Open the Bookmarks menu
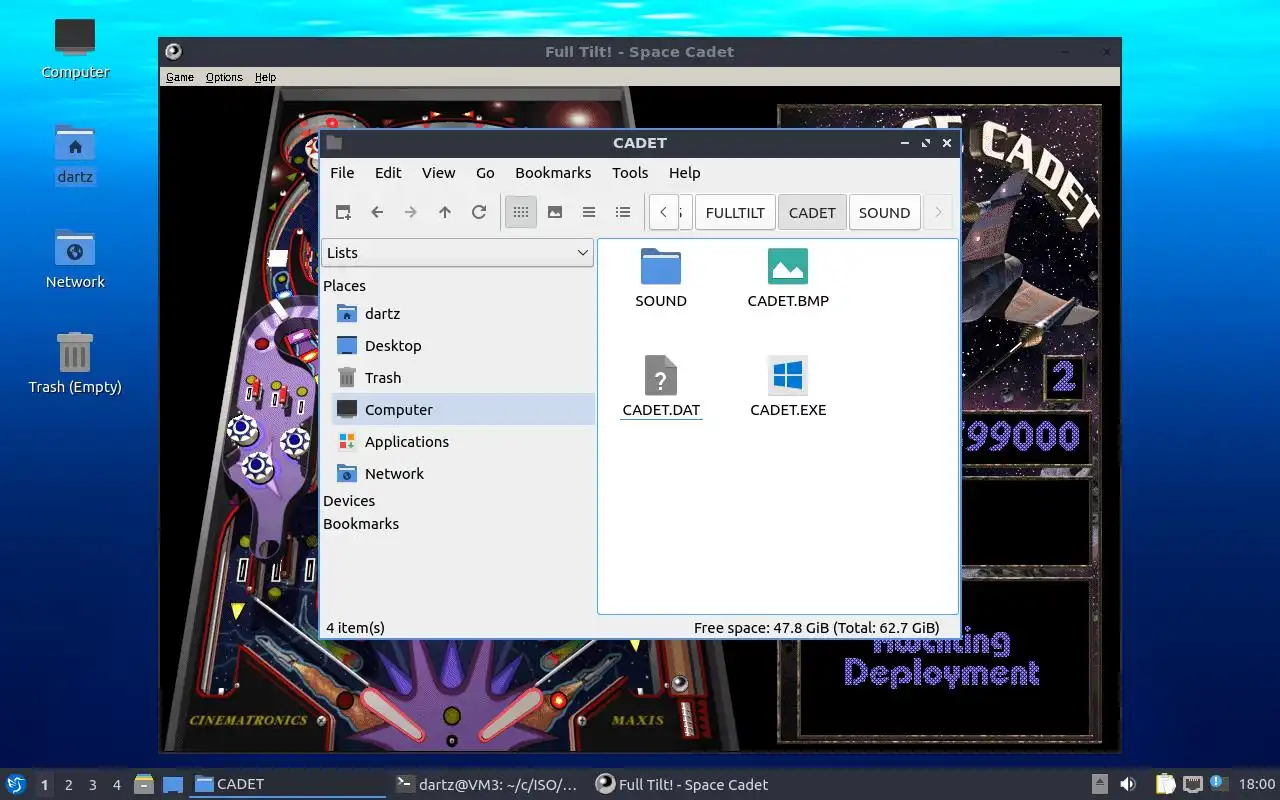This screenshot has width=1280, height=800. tap(553, 173)
